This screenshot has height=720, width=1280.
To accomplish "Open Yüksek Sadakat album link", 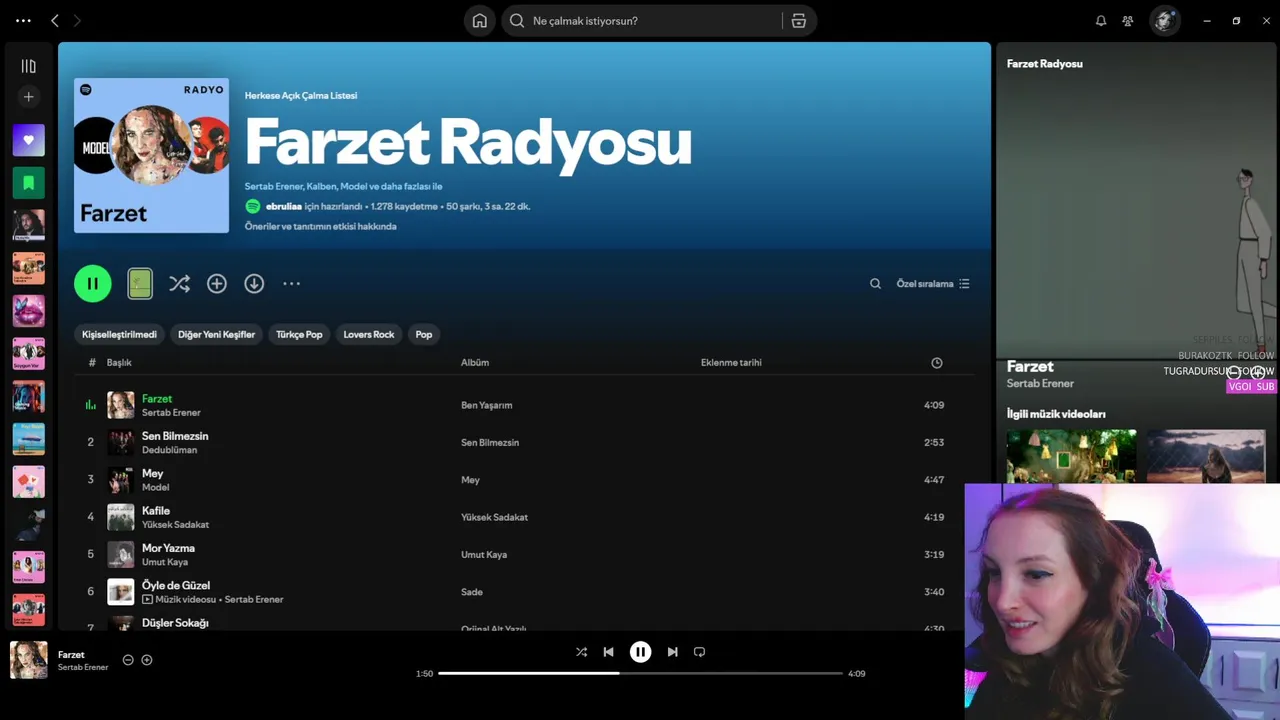I will coord(494,517).
